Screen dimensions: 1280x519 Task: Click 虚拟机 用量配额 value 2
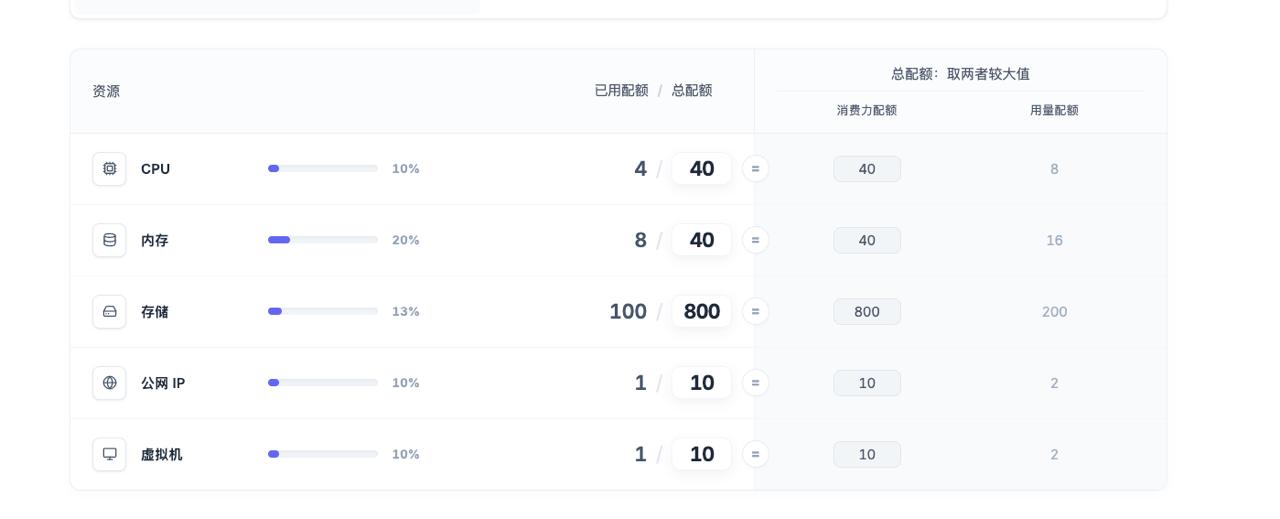tap(1054, 454)
